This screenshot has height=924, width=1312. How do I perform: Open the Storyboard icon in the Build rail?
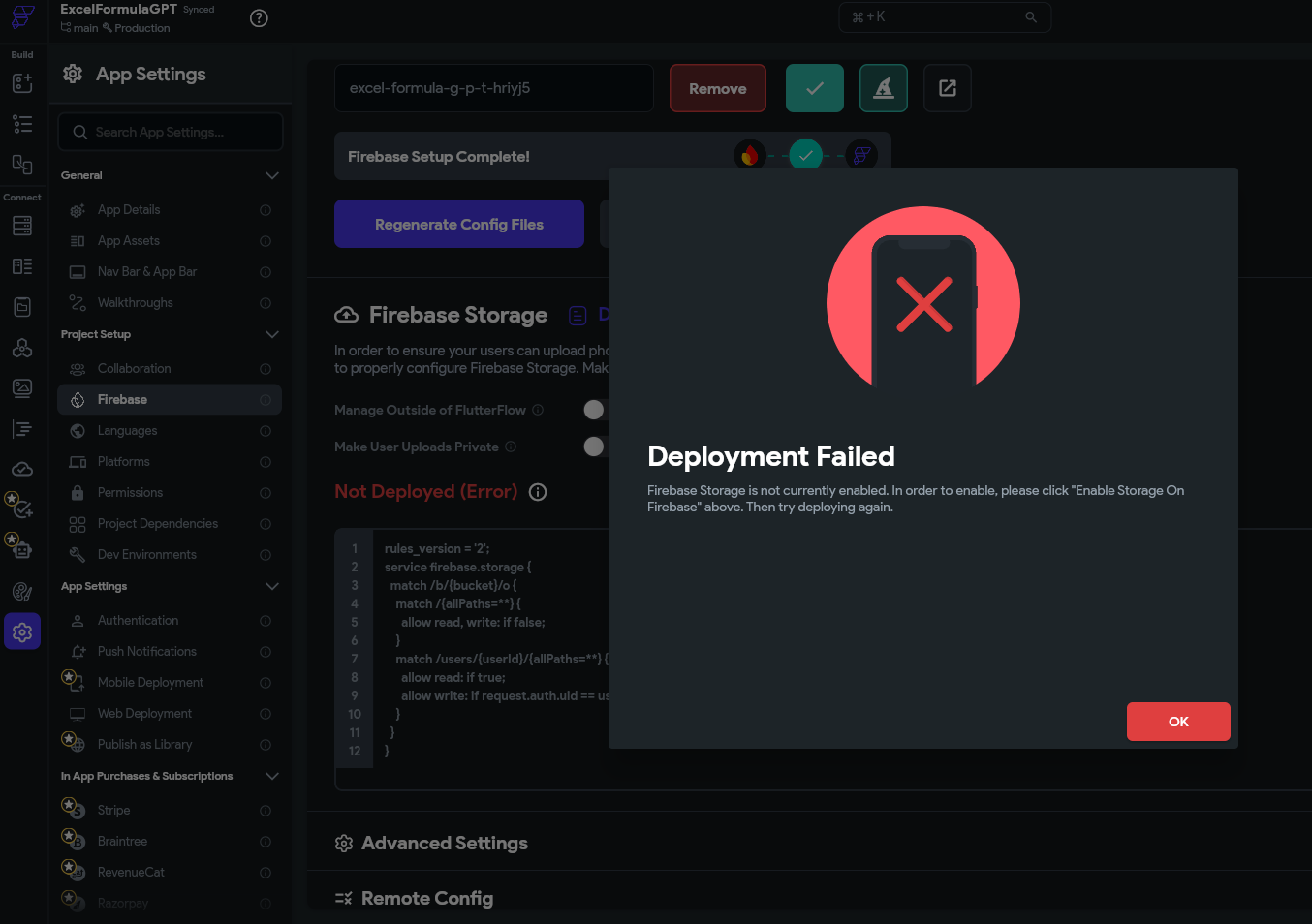pos(22,165)
